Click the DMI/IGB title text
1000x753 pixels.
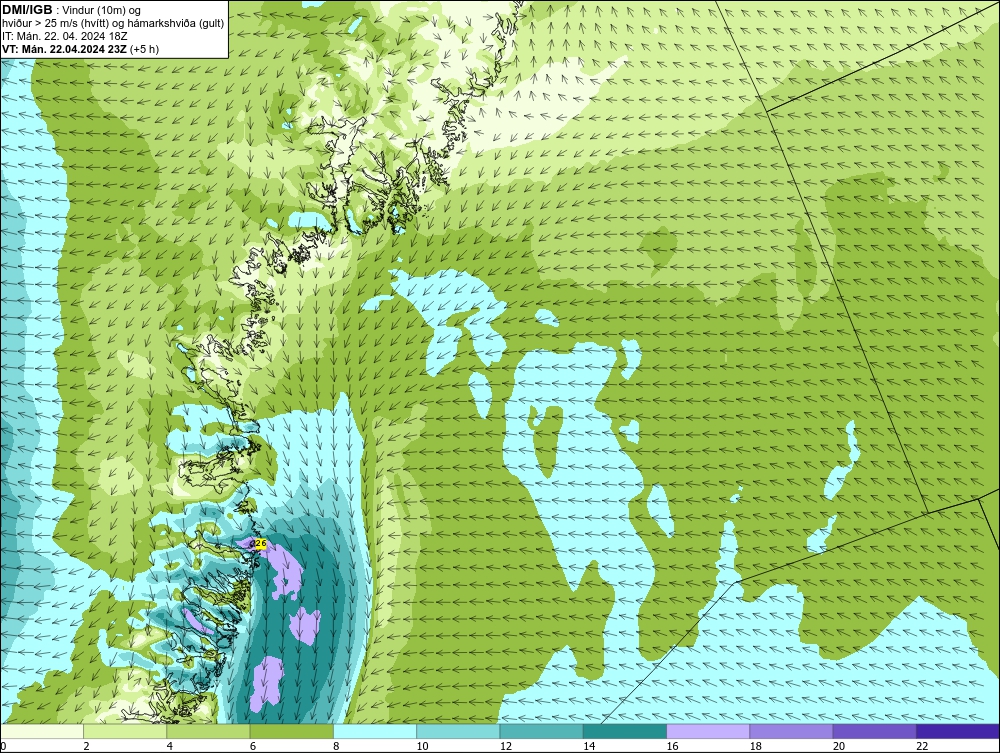[x=27, y=10]
